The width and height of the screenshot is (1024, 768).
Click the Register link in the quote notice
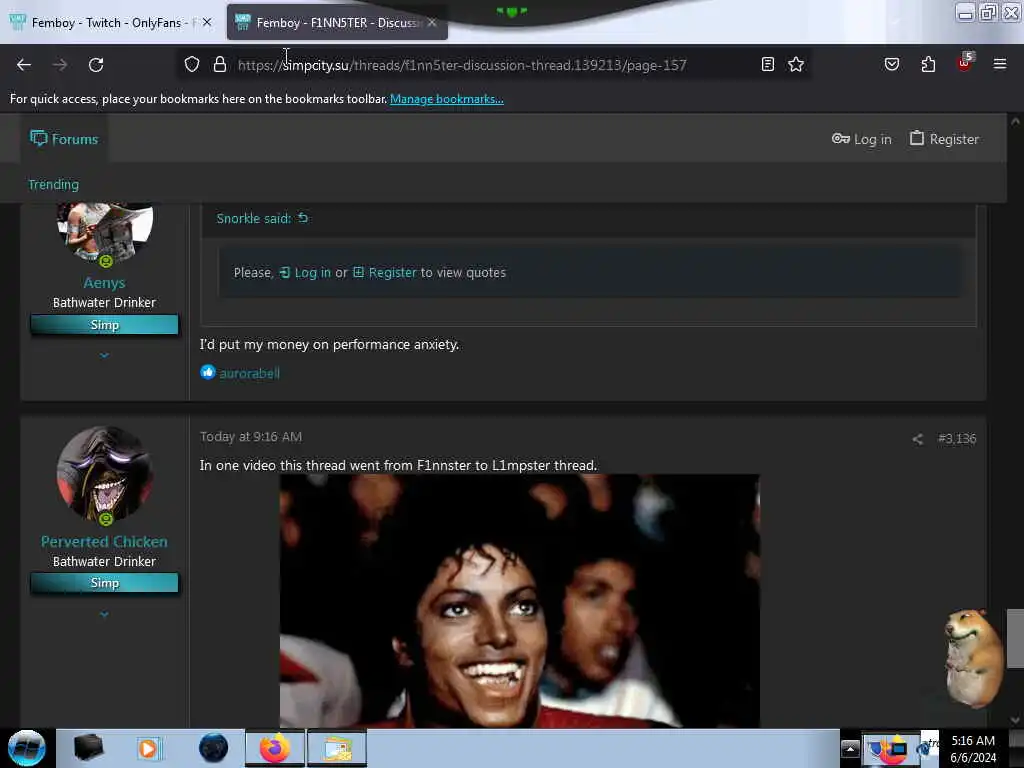[385, 272]
